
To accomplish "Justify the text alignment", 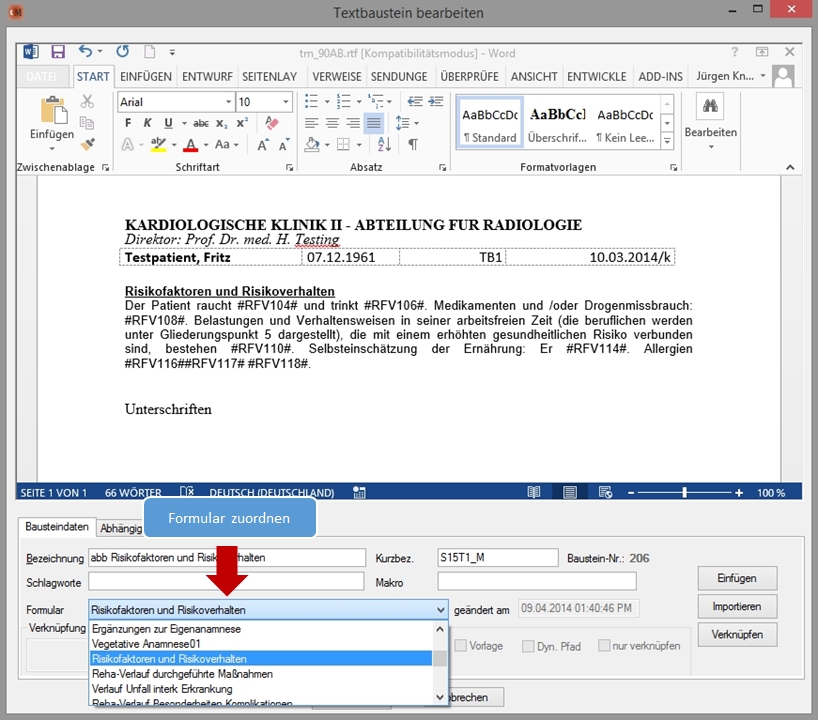I will coord(374,123).
